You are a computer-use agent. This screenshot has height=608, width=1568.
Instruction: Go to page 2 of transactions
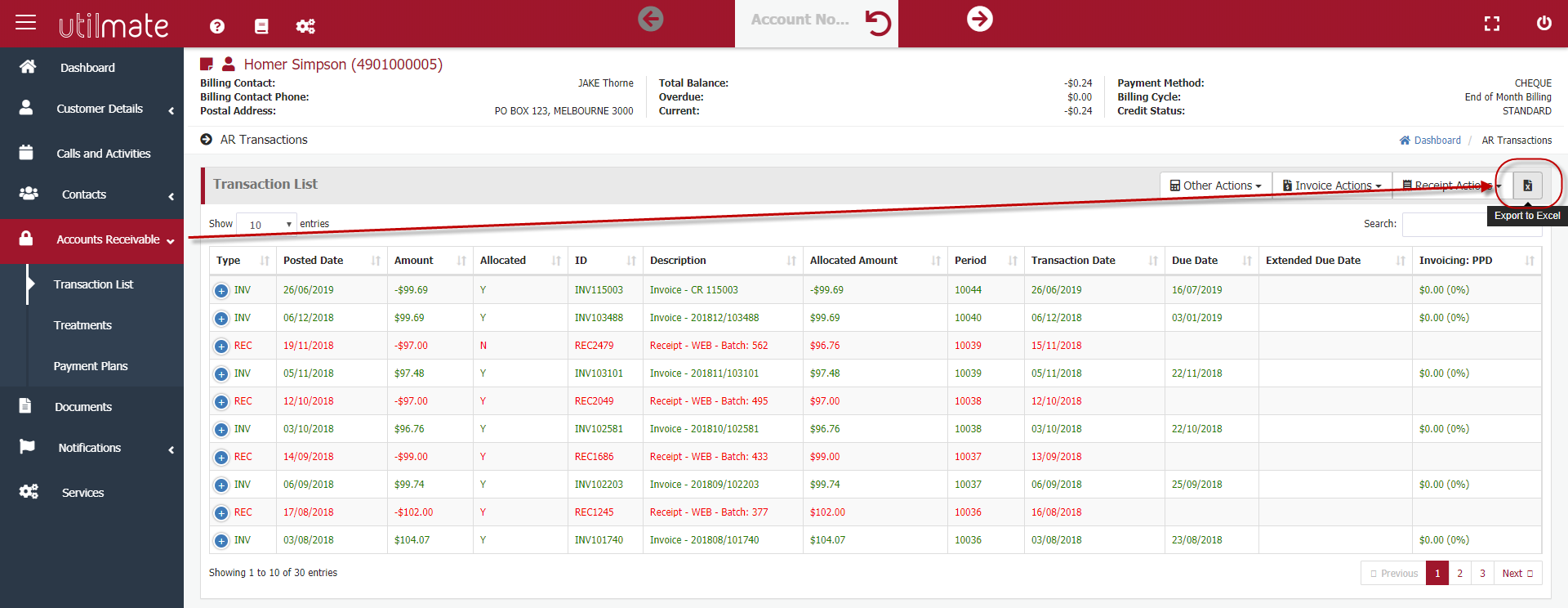(1460, 573)
